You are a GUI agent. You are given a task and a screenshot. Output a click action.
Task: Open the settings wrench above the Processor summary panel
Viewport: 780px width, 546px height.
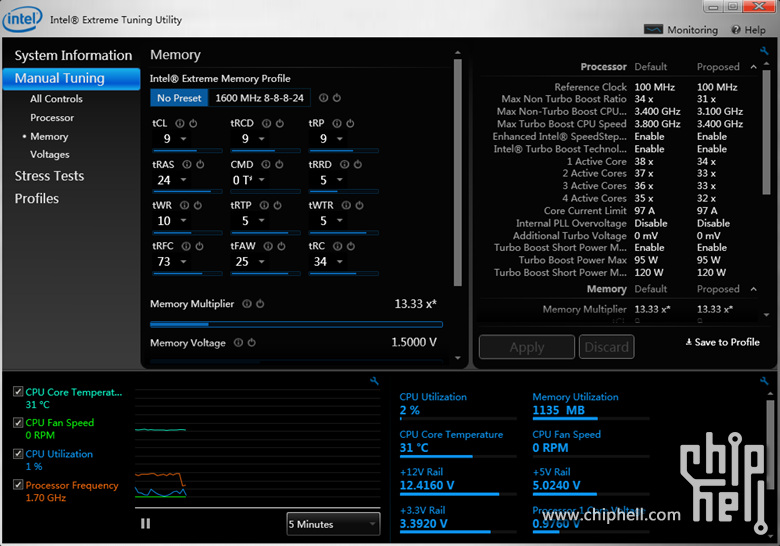(764, 51)
